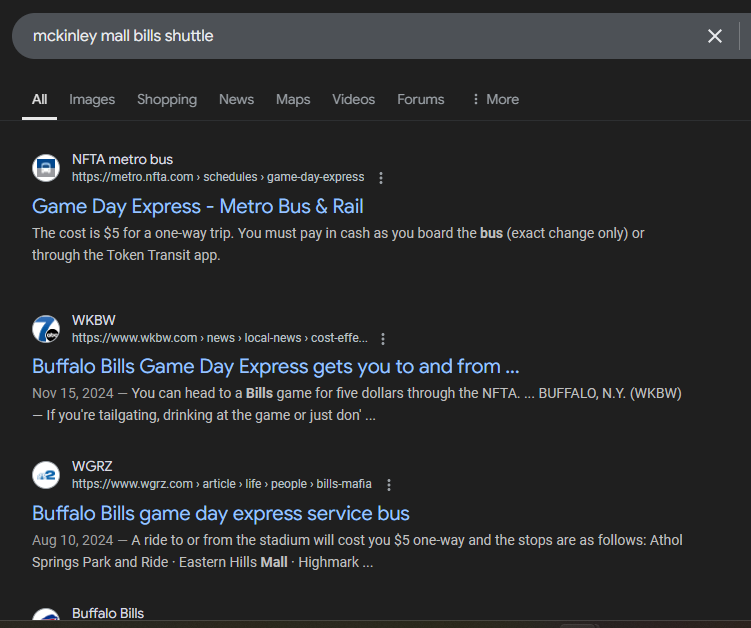
Task: Click the wkbw.com local-news URL breadcrumb
Action: pos(220,338)
